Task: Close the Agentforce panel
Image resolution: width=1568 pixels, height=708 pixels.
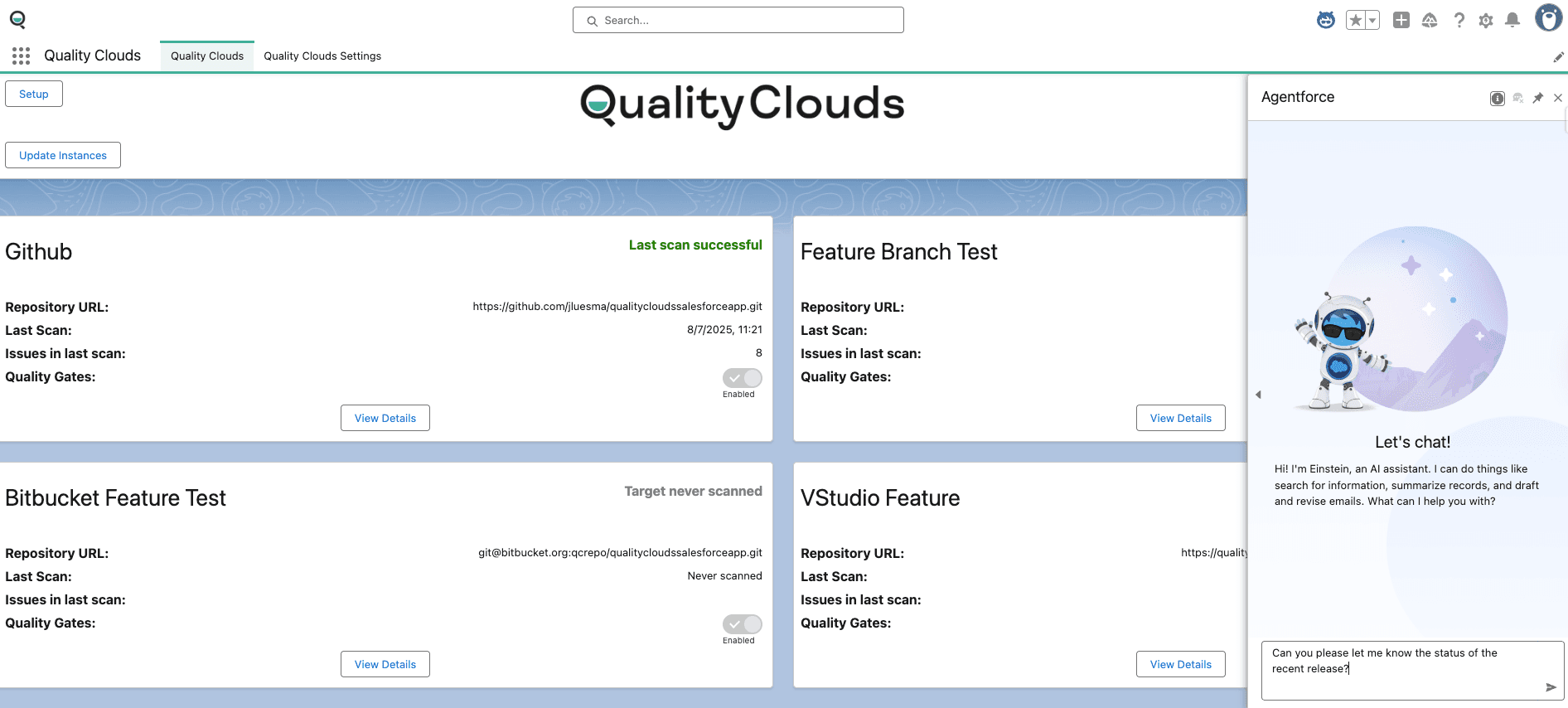Action: 1558,98
